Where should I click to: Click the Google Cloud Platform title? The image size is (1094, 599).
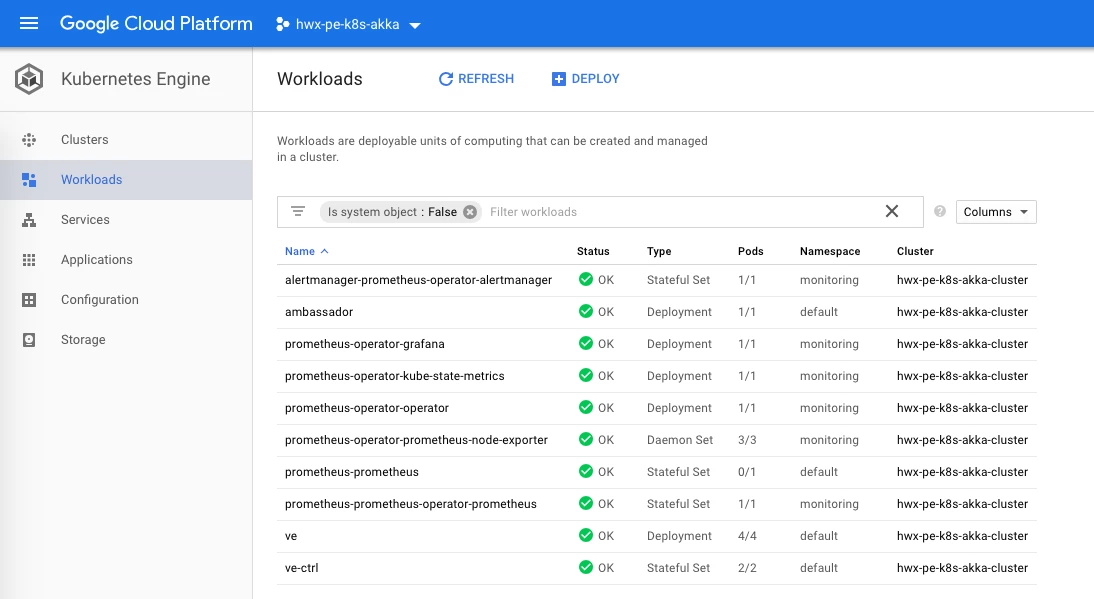156,24
